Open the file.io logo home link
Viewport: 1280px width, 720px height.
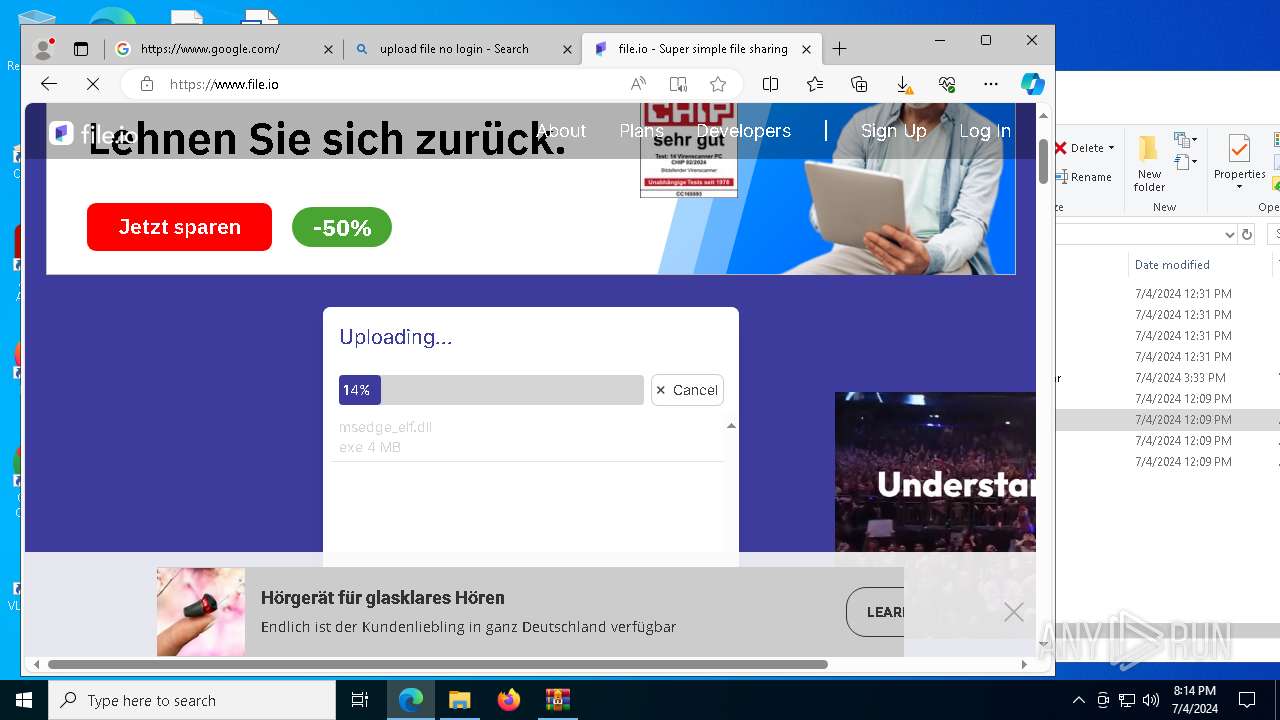[93, 134]
